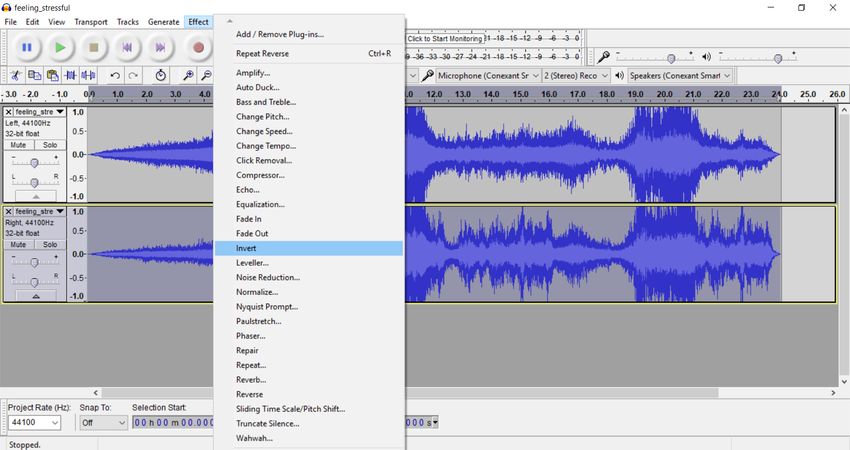Open the Snap To Off dropdown
The image size is (850, 450).
(x=103, y=422)
